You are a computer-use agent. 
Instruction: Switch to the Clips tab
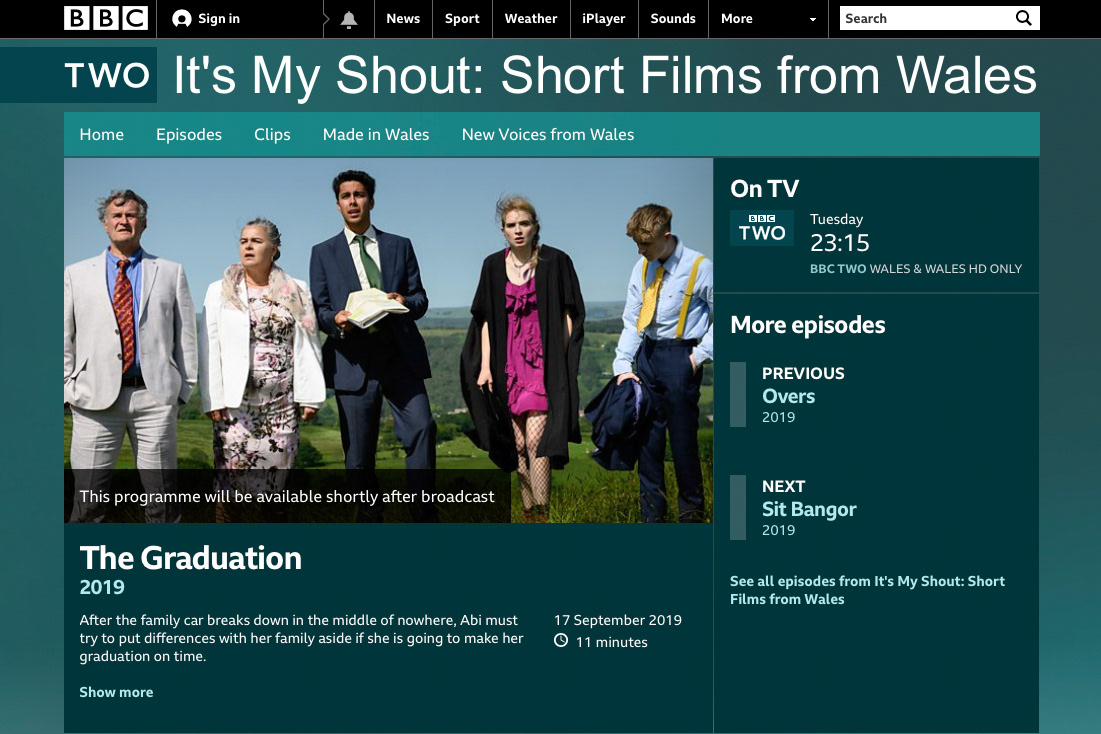click(272, 134)
